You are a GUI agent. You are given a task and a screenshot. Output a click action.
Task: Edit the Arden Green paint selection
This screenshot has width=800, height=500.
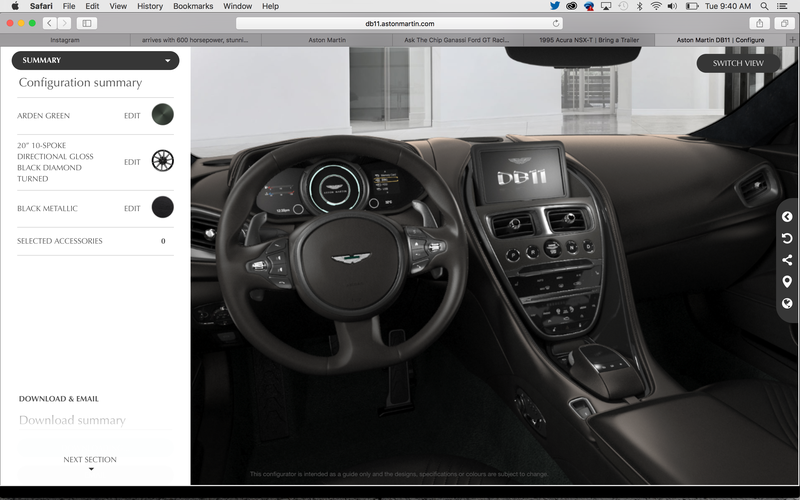click(x=132, y=116)
